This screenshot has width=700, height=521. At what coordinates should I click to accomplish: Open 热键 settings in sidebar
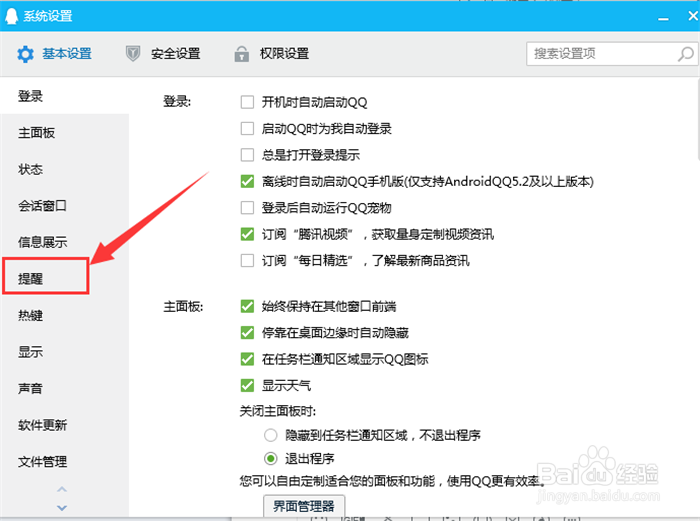30,316
